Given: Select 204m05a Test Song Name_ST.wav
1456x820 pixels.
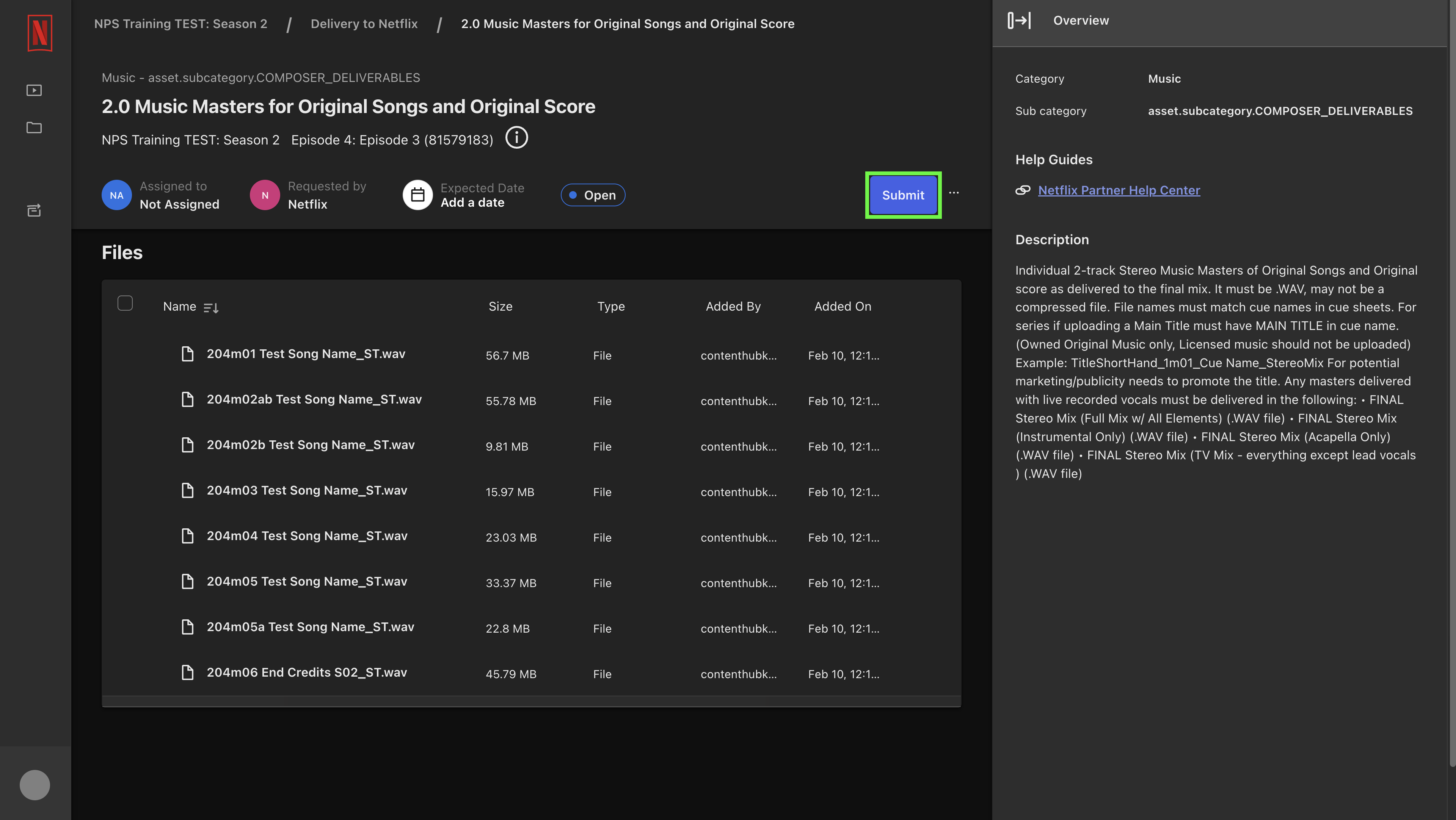Looking at the screenshot, I should [x=310, y=627].
